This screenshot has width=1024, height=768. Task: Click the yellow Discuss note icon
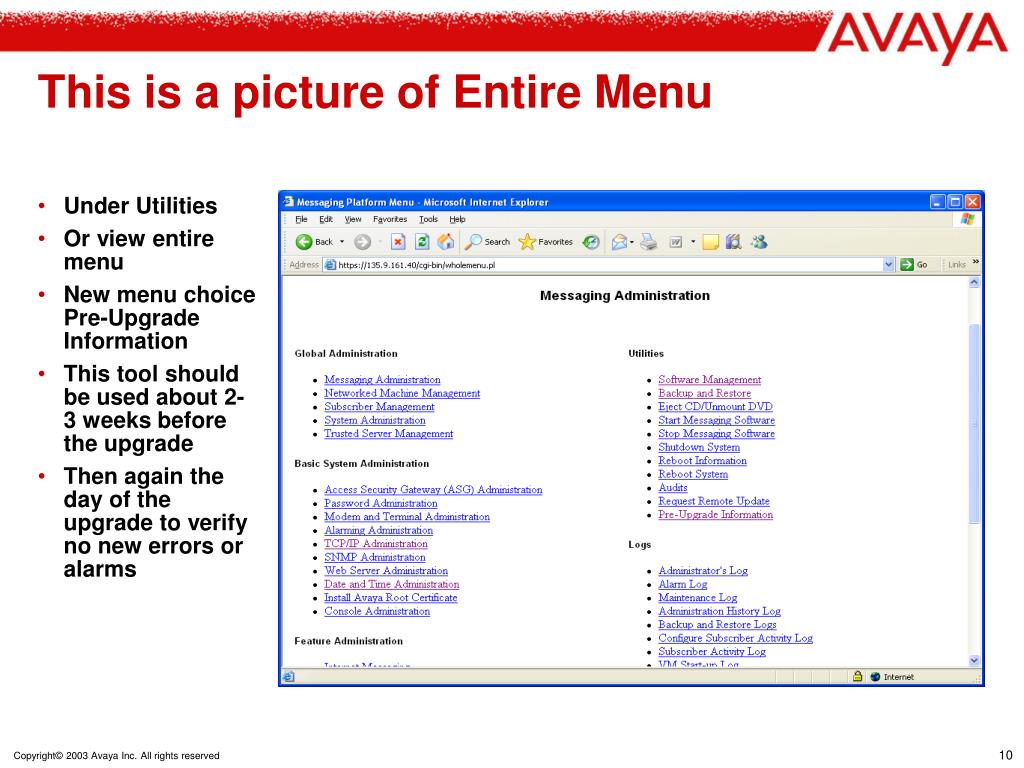pyautogui.click(x=711, y=242)
